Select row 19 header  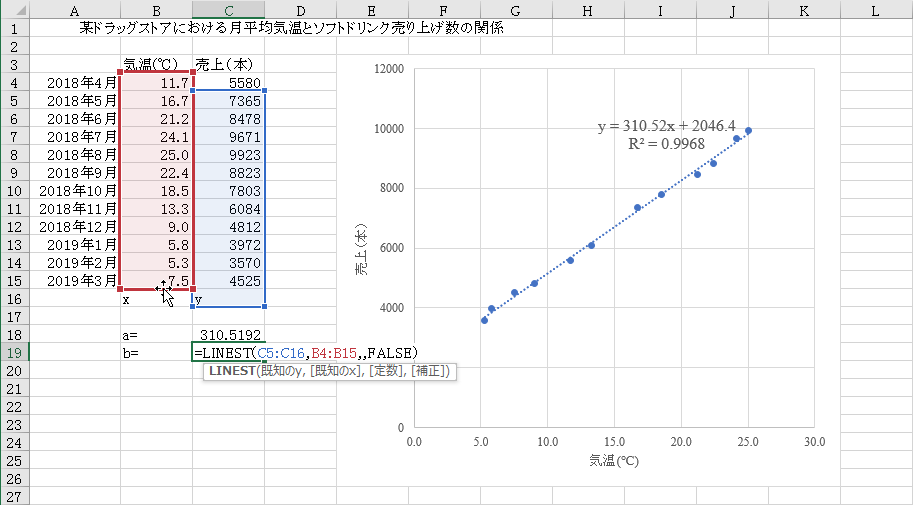14,353
